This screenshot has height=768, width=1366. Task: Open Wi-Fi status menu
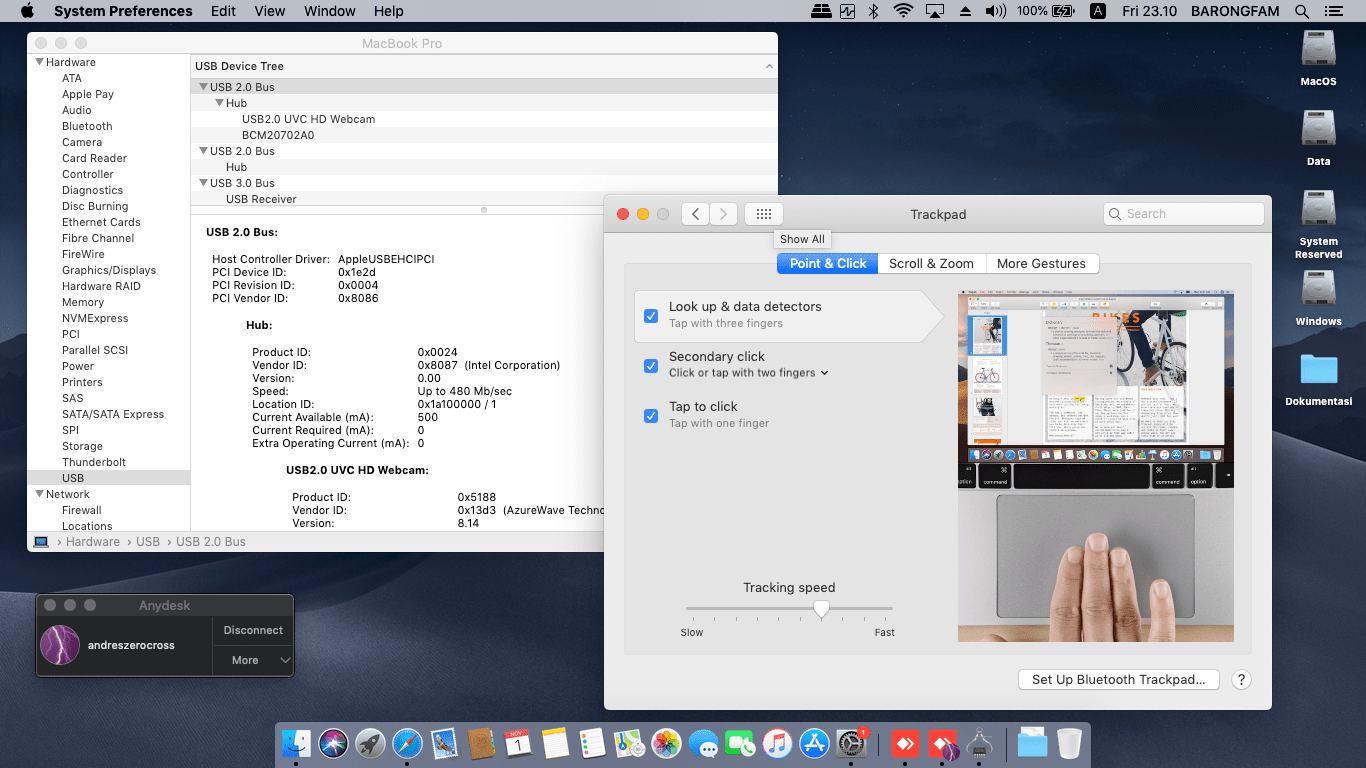pos(904,11)
